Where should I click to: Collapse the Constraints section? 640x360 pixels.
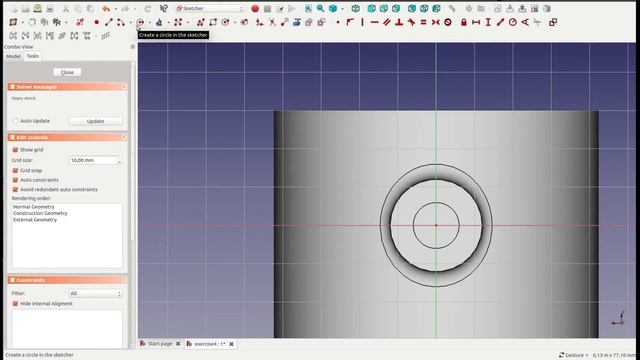coord(124,280)
